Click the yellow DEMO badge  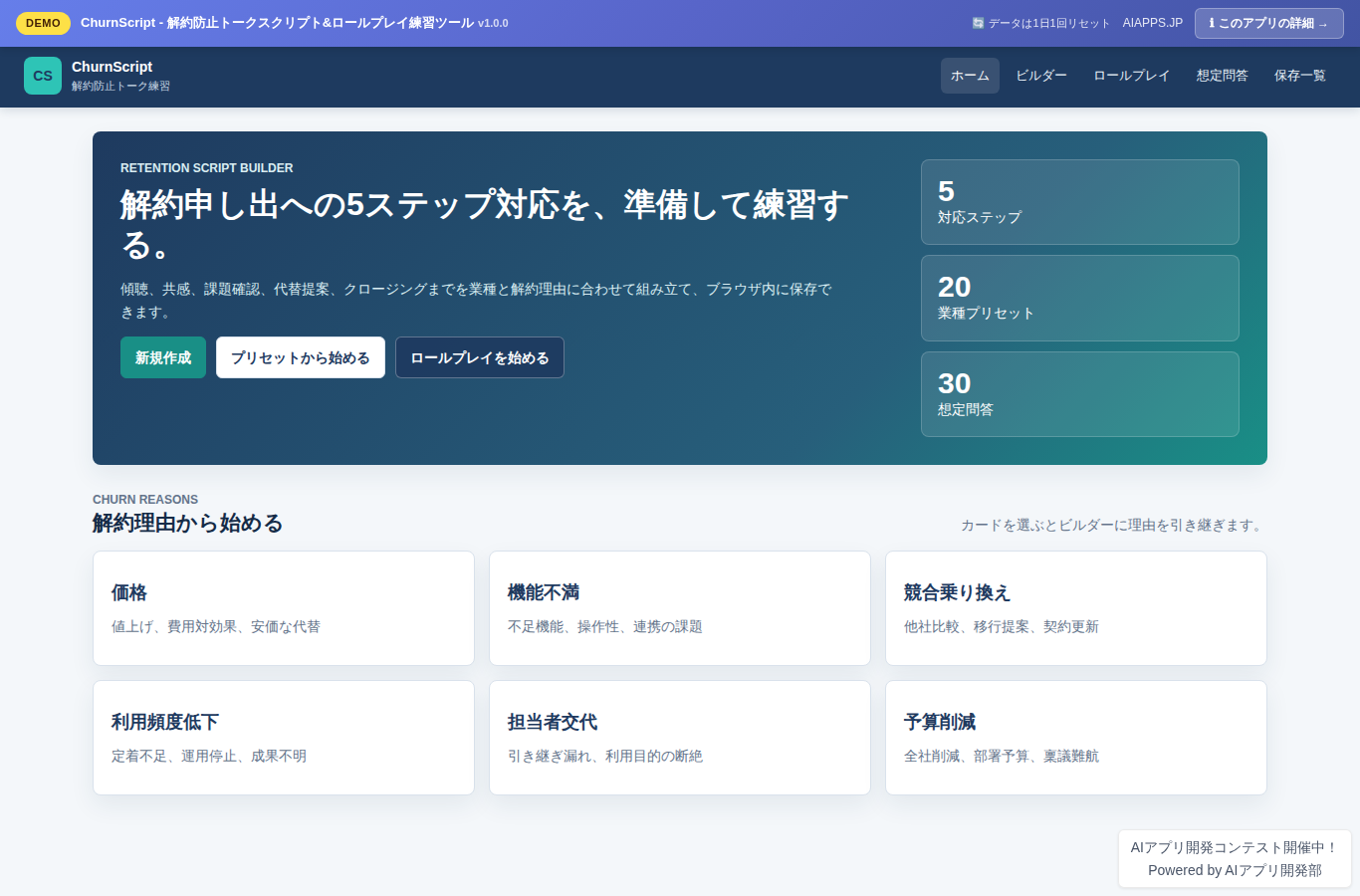43,23
